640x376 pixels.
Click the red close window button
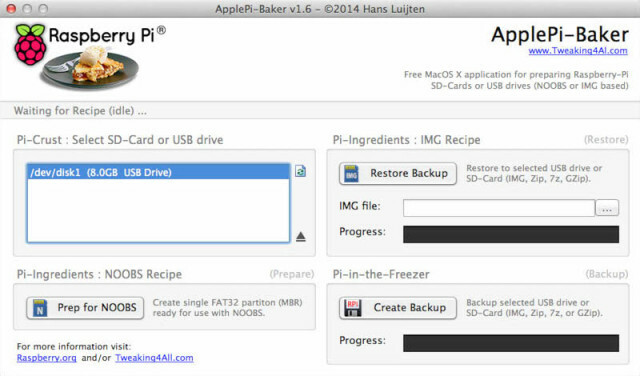[x=11, y=9]
